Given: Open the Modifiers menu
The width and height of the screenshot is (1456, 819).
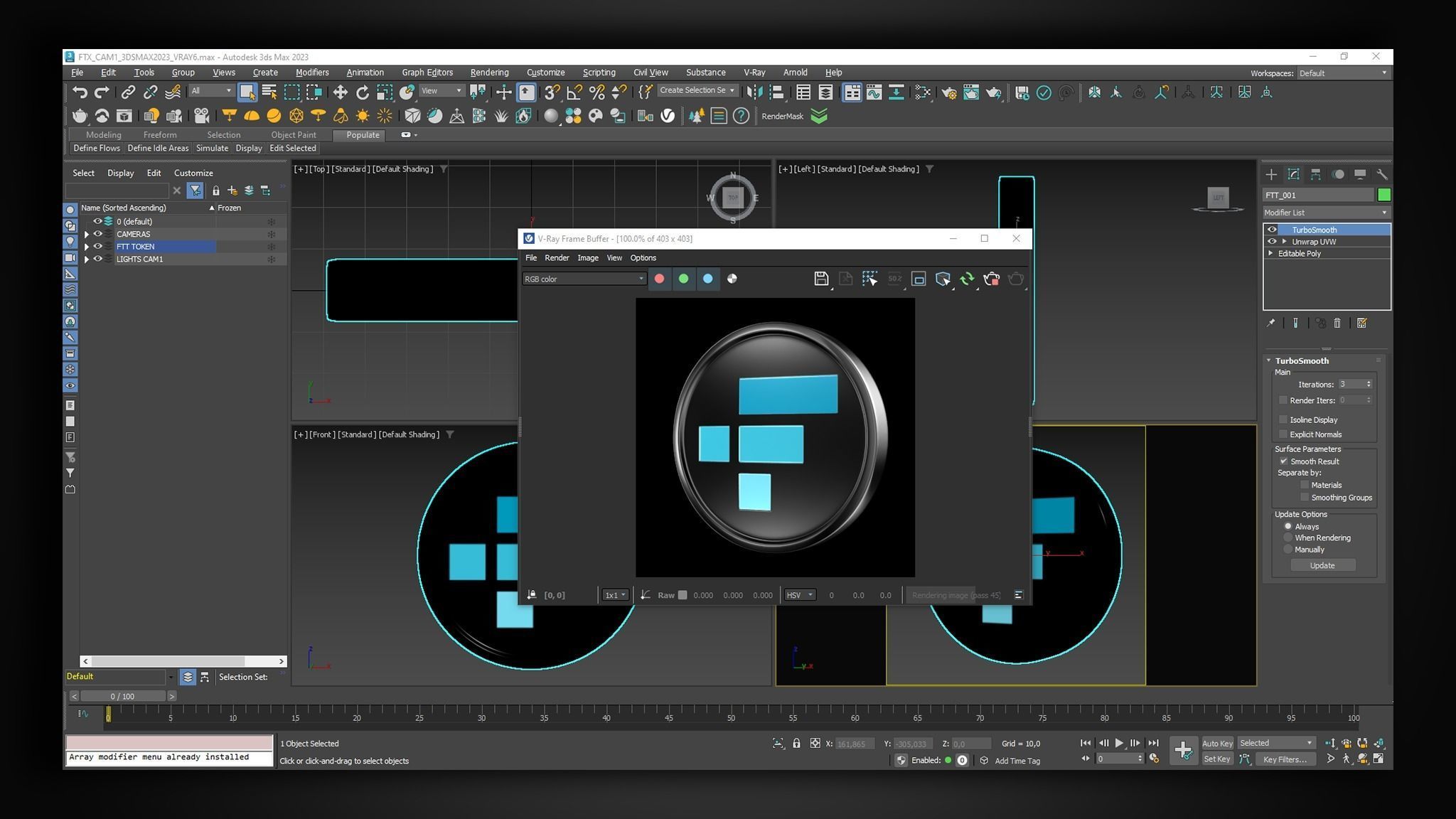Looking at the screenshot, I should 312,73.
